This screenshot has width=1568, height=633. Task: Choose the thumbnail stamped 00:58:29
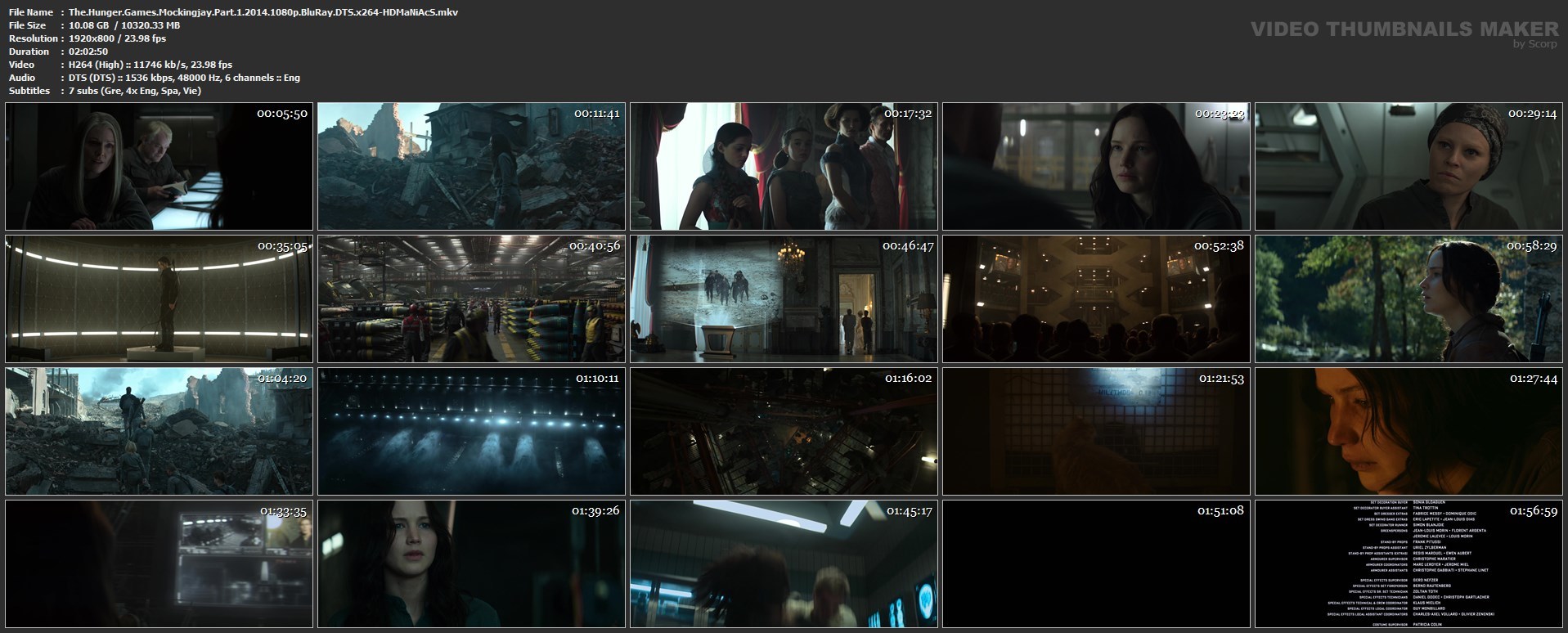pyautogui.click(x=1409, y=299)
